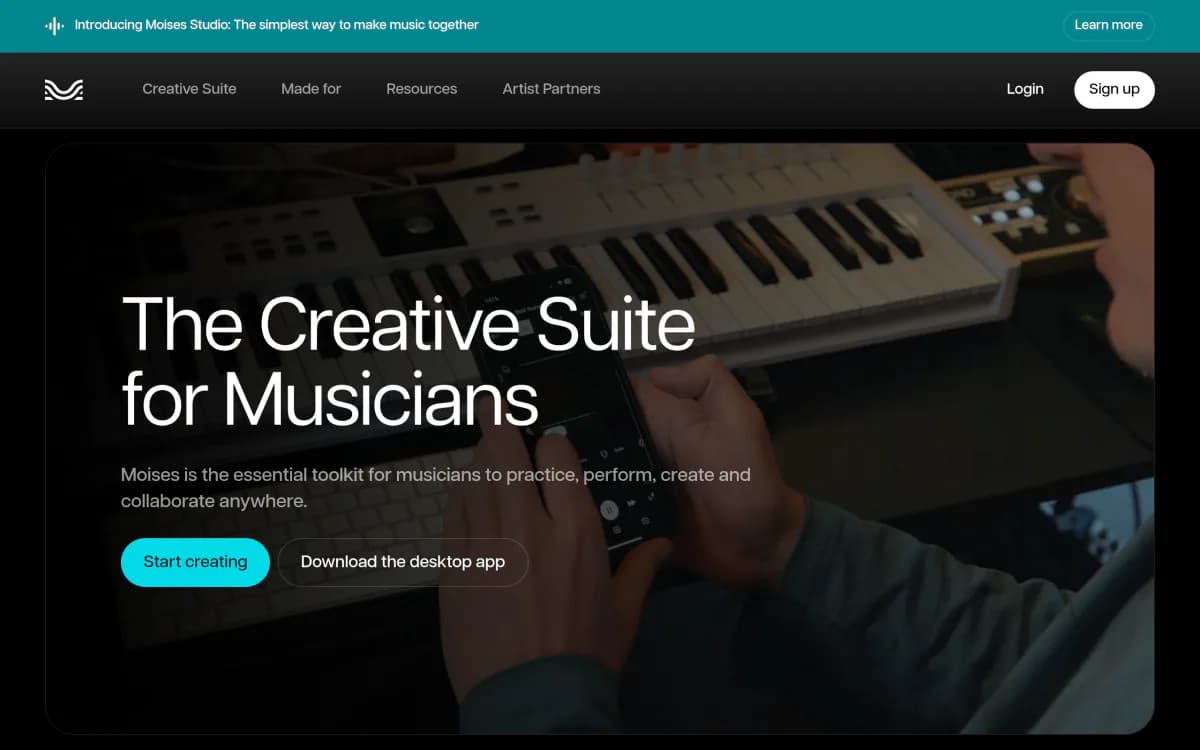Click Download the desktop app button
Image resolution: width=1200 pixels, height=750 pixels.
(x=403, y=562)
